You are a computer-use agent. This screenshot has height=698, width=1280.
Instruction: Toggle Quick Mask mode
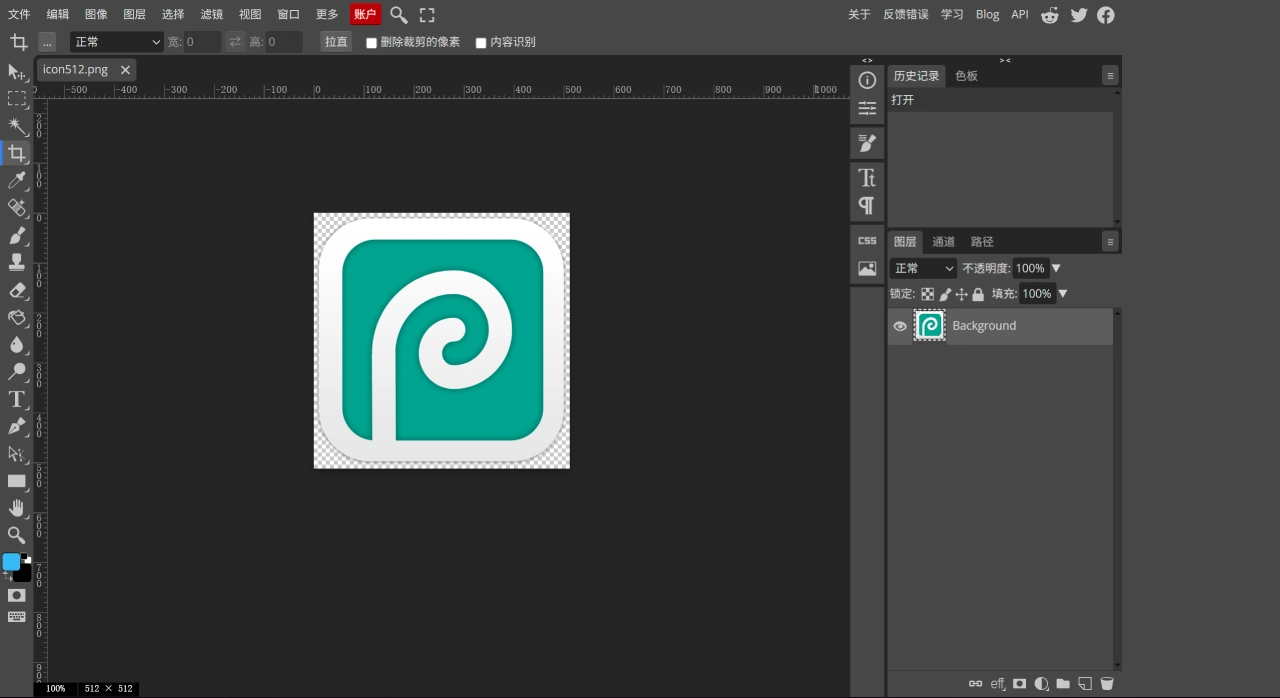pyautogui.click(x=16, y=595)
